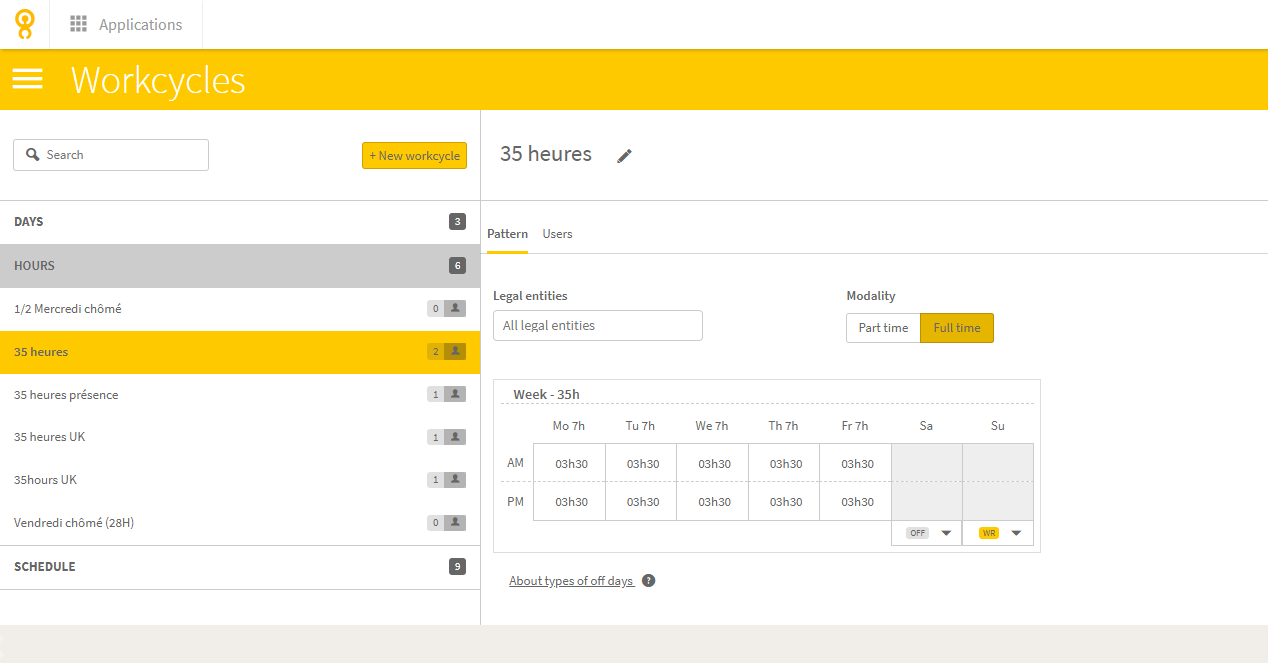Click the Lucca logo icon
The height and width of the screenshot is (663, 1268).
[24, 24]
